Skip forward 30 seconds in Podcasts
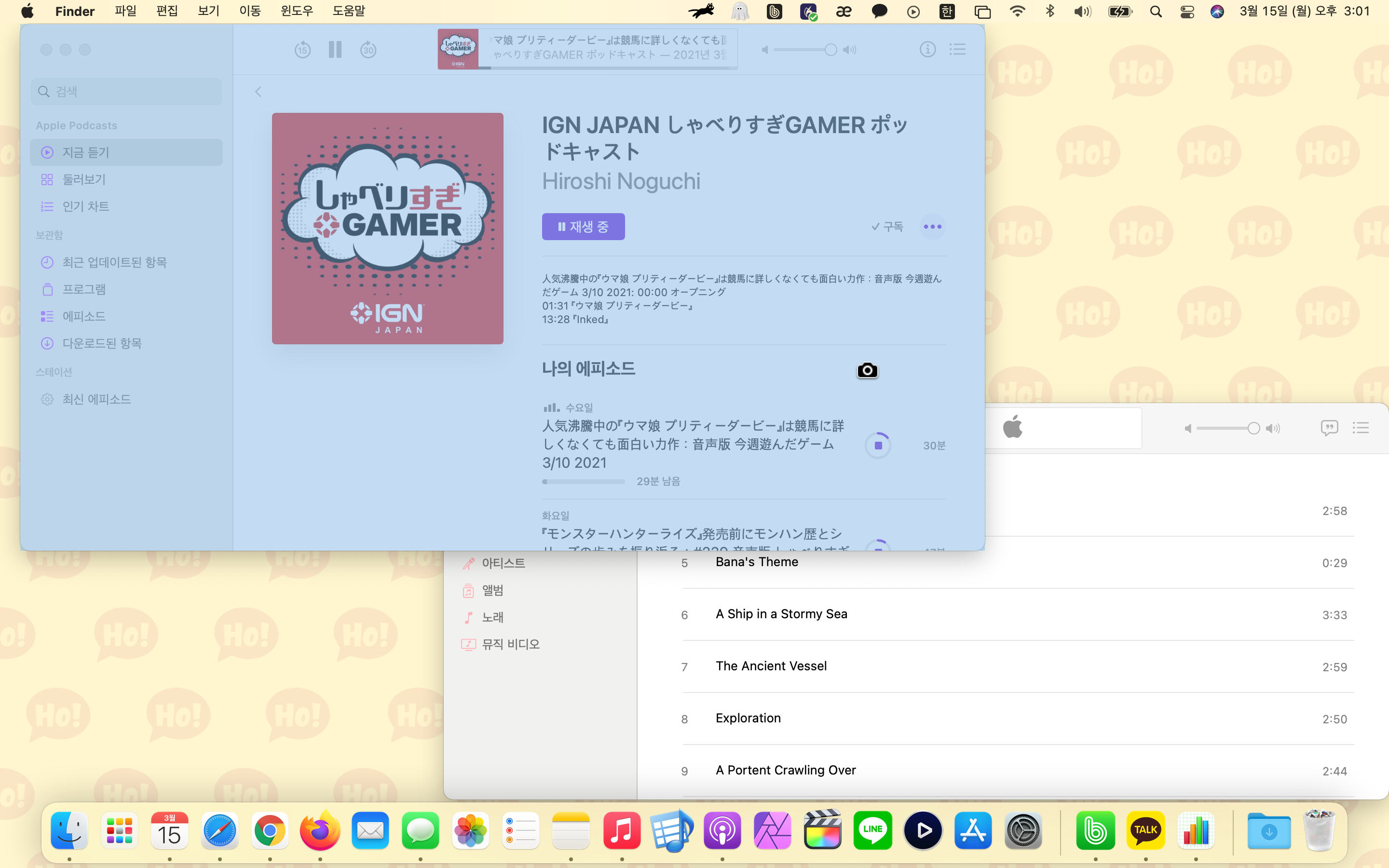Screen dimensions: 1389x868 tap(368, 50)
